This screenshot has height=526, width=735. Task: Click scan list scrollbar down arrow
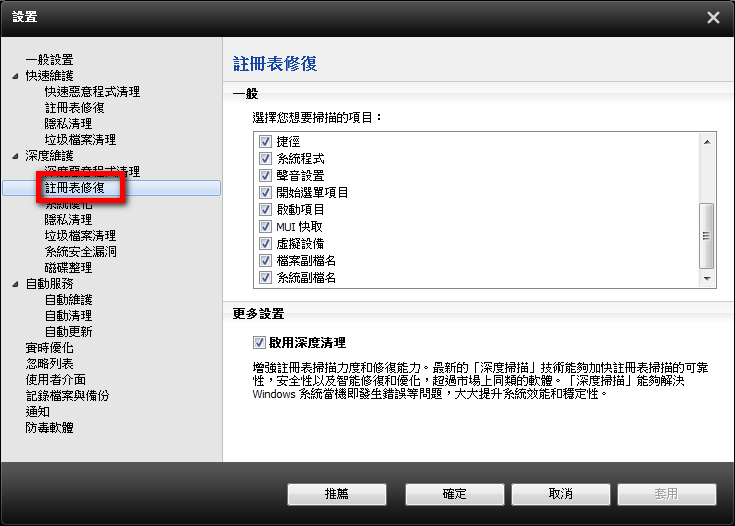pyautogui.click(x=707, y=279)
